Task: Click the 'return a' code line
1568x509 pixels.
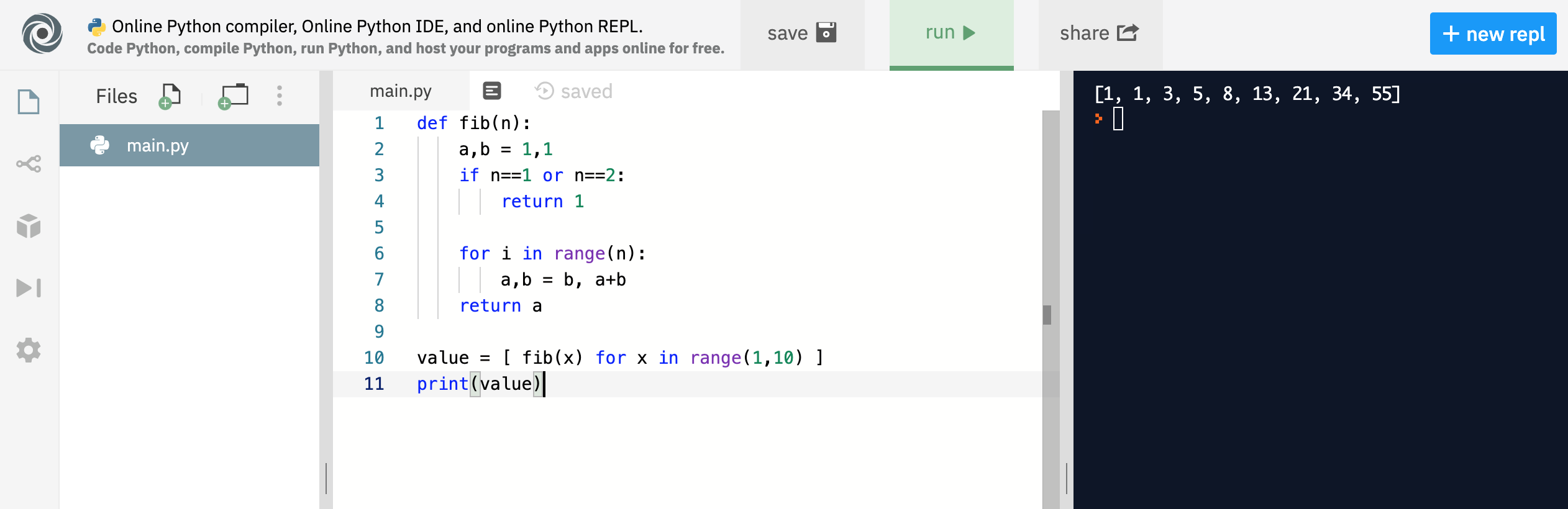Action: pyautogui.click(x=500, y=305)
